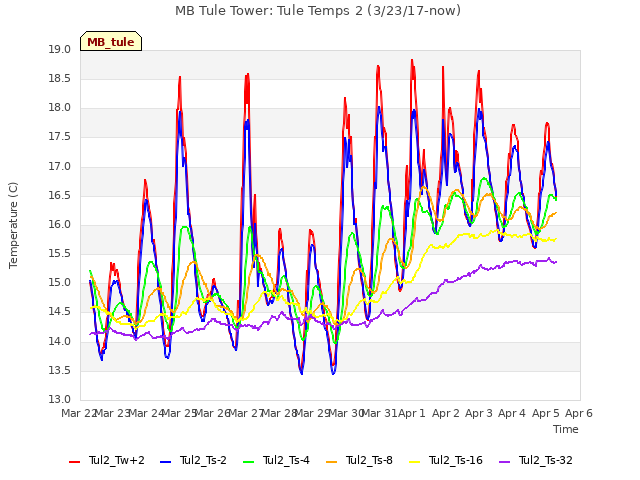This screenshot has height=480, width=640.
Task: Click the orange Tul2_Ts-8 legend swatch
Action: (331, 462)
